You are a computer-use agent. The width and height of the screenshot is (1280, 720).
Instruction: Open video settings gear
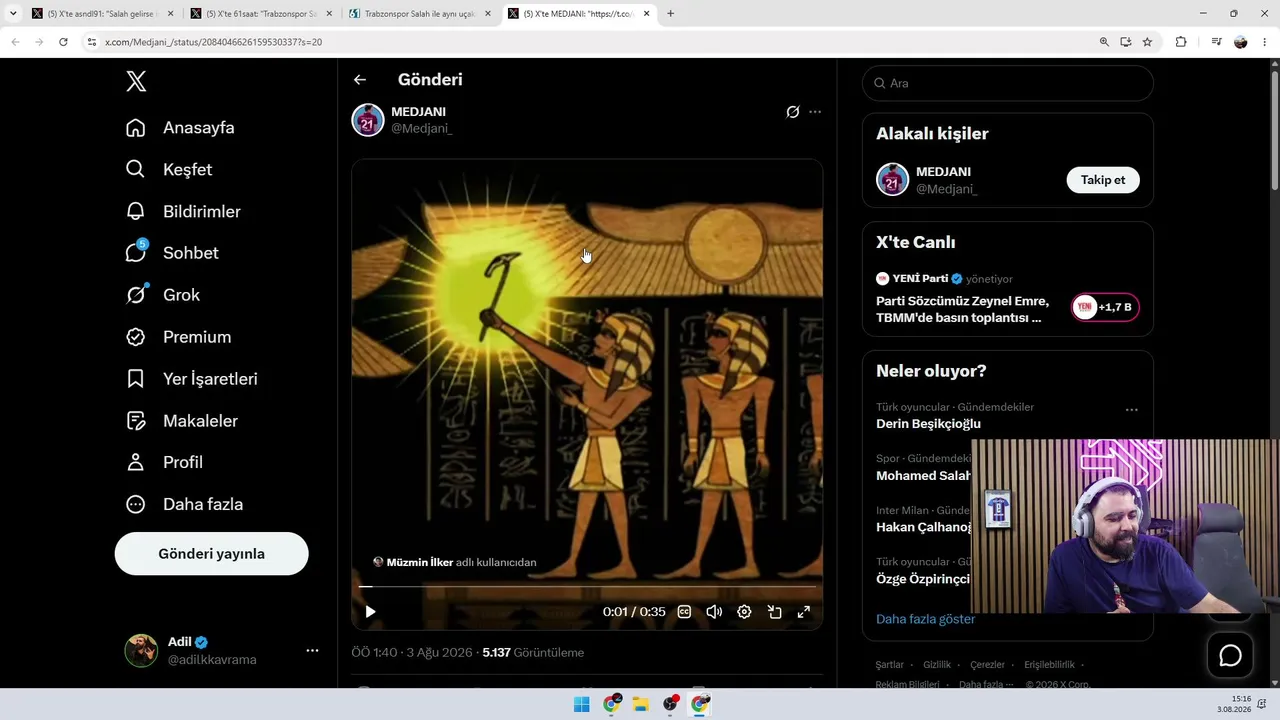744,612
